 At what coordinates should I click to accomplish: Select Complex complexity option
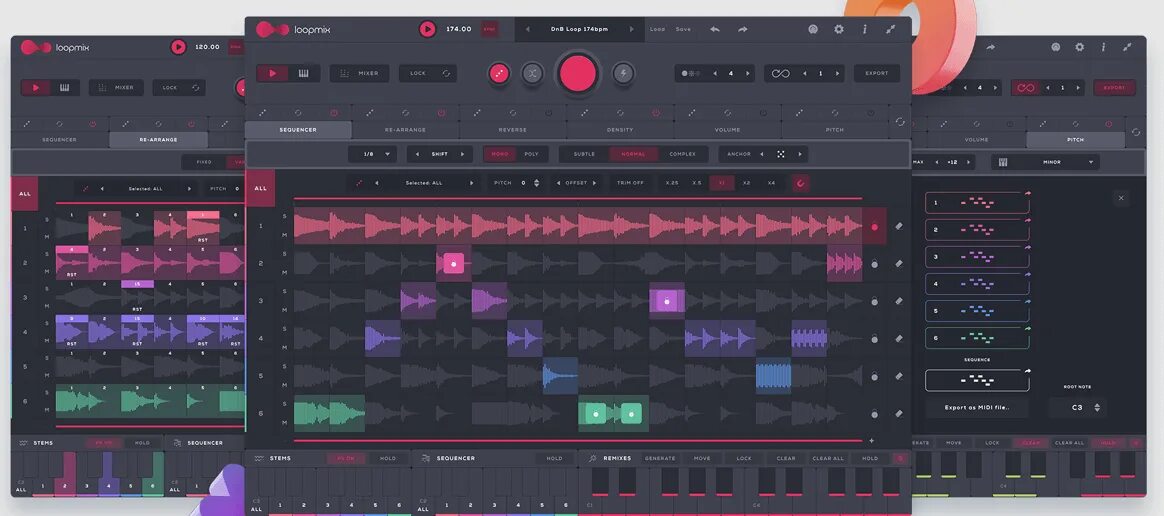pos(682,154)
